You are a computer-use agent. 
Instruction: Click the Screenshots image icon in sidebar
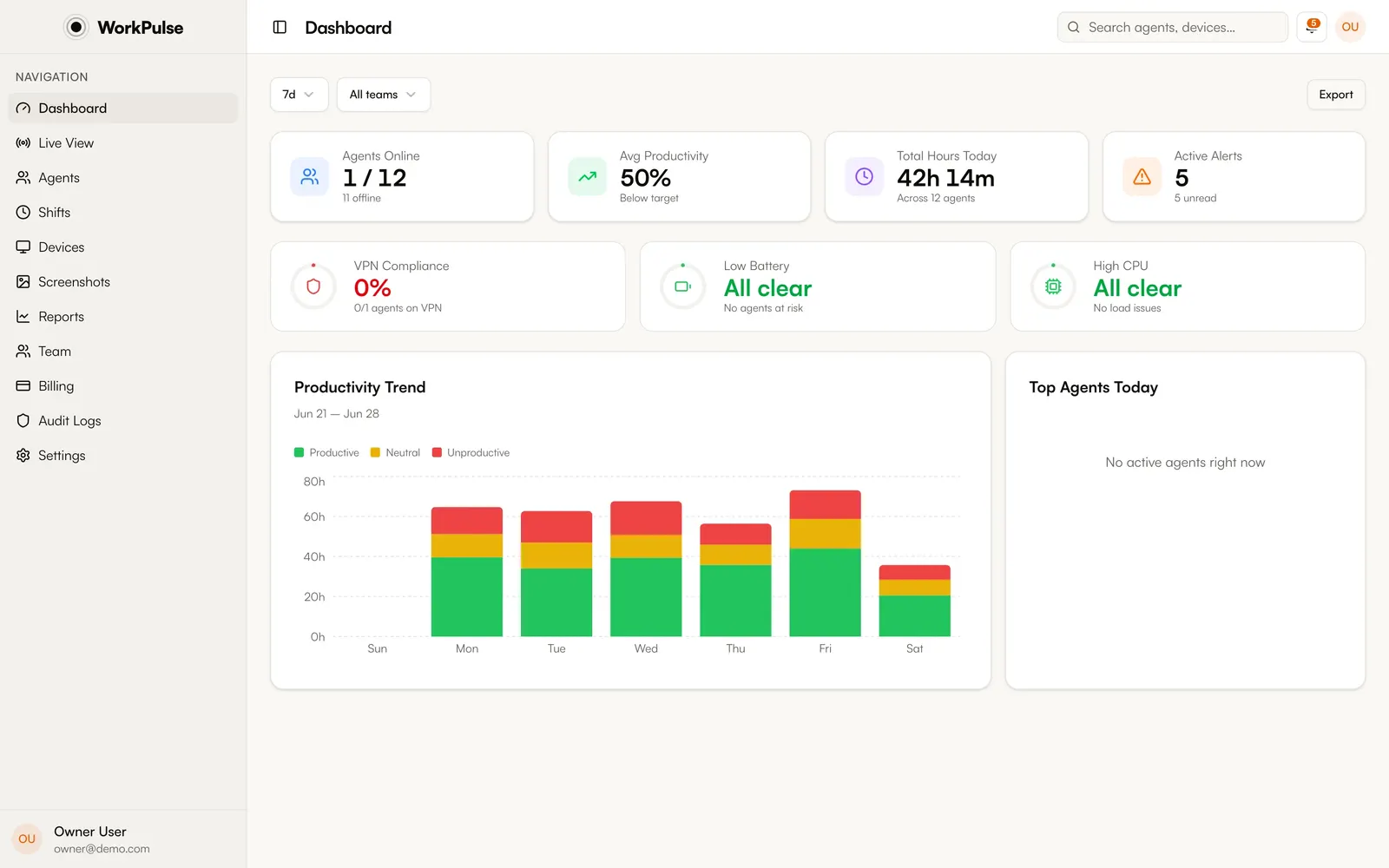click(23, 282)
